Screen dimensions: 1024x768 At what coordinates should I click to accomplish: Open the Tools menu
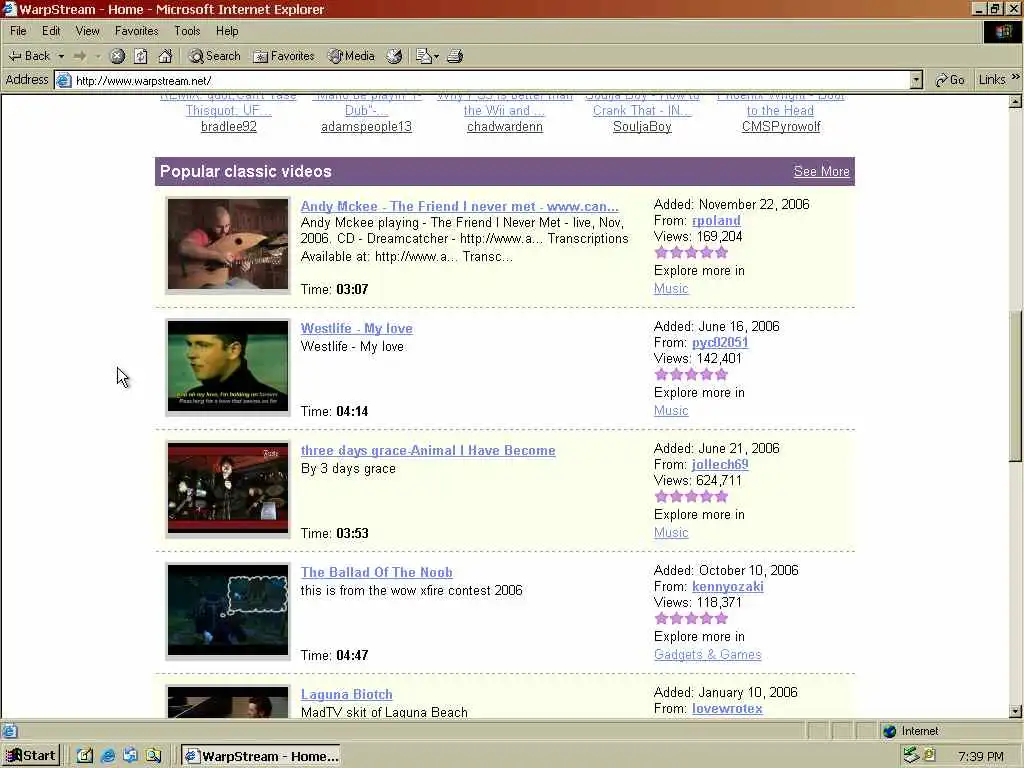(187, 31)
